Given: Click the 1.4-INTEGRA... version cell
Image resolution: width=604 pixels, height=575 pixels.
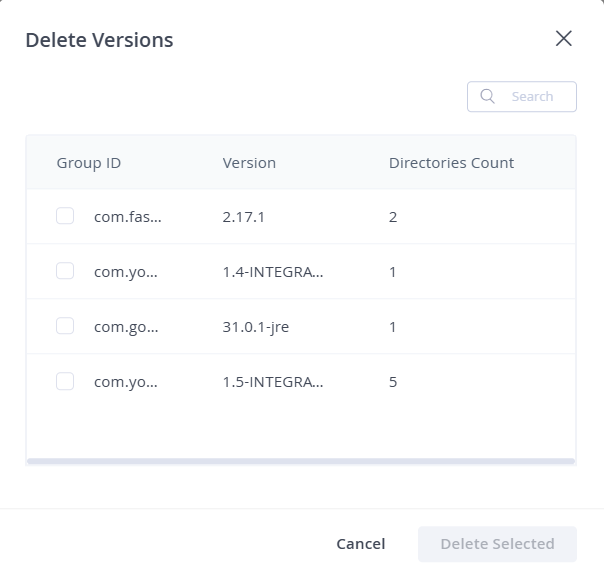Looking at the screenshot, I should (273, 272).
